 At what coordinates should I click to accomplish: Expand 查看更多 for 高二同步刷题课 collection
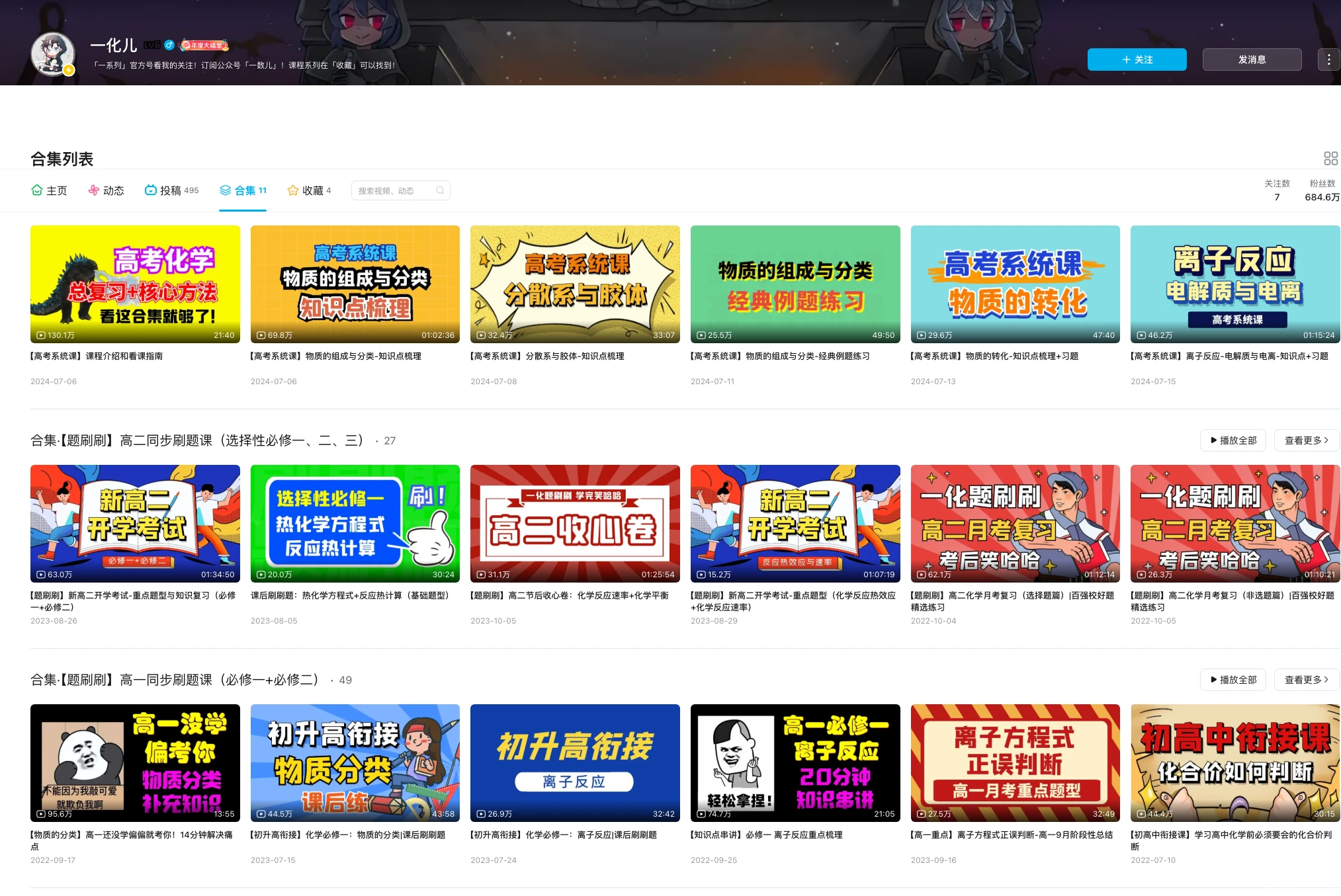pos(1306,440)
